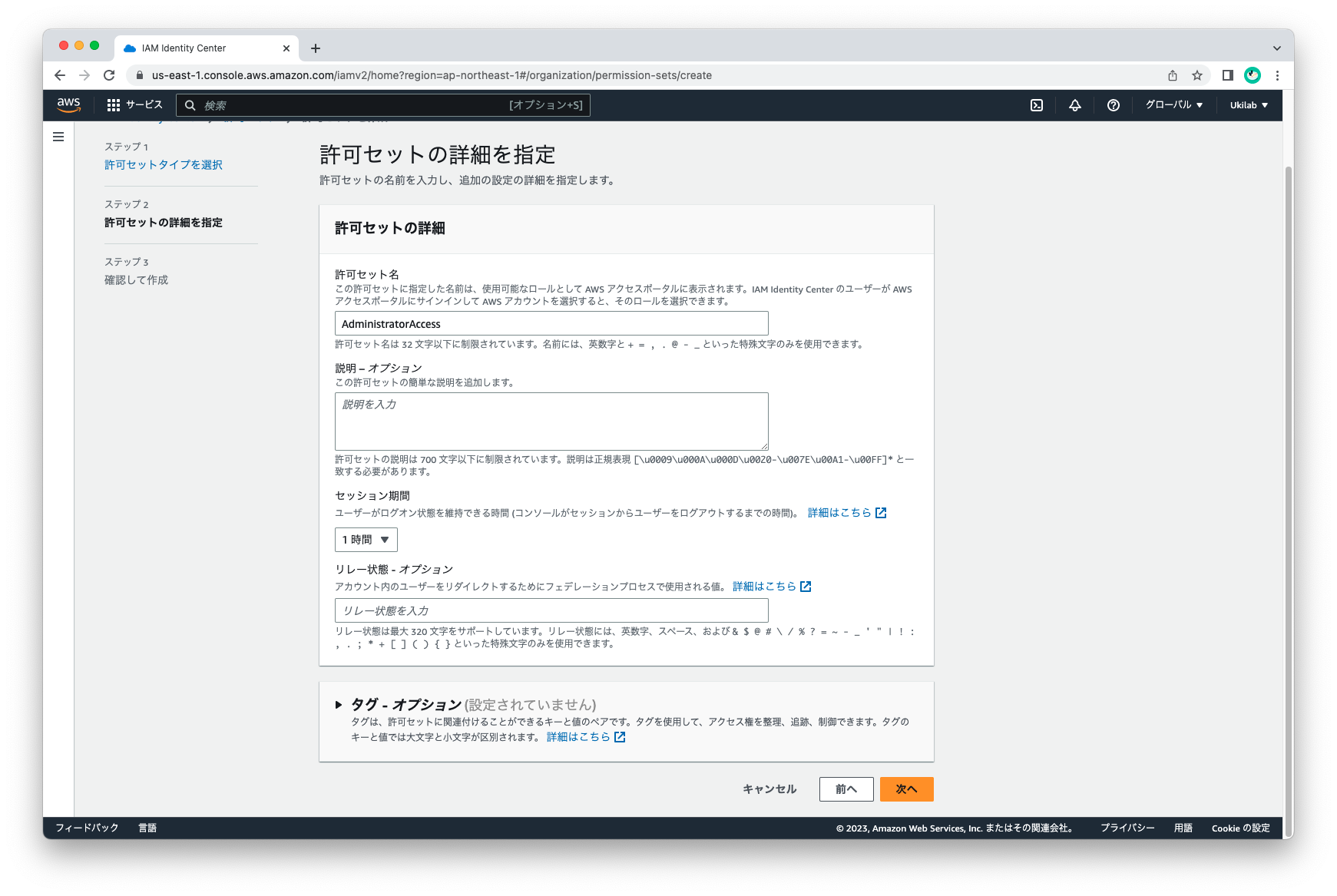Click the browser forward arrow
Viewport: 1337px width, 896px height.
click(x=84, y=75)
